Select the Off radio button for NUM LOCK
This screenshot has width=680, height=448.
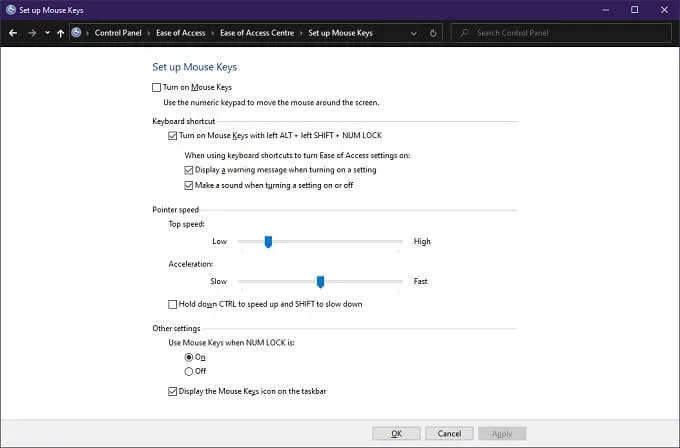(189, 371)
